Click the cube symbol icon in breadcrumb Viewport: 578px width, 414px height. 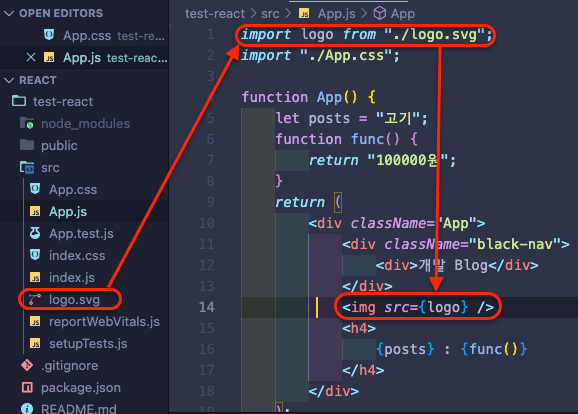pyautogui.click(x=380, y=14)
